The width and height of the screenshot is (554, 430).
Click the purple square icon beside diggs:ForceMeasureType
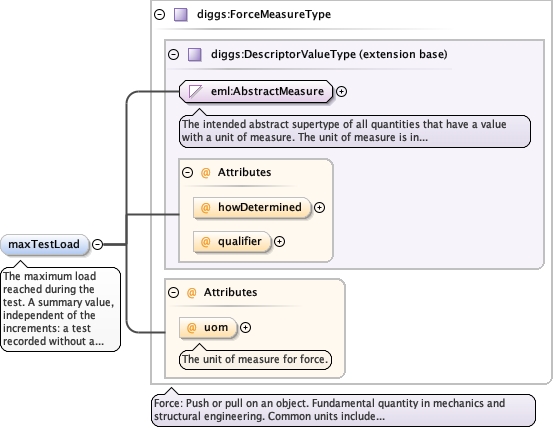(181, 15)
